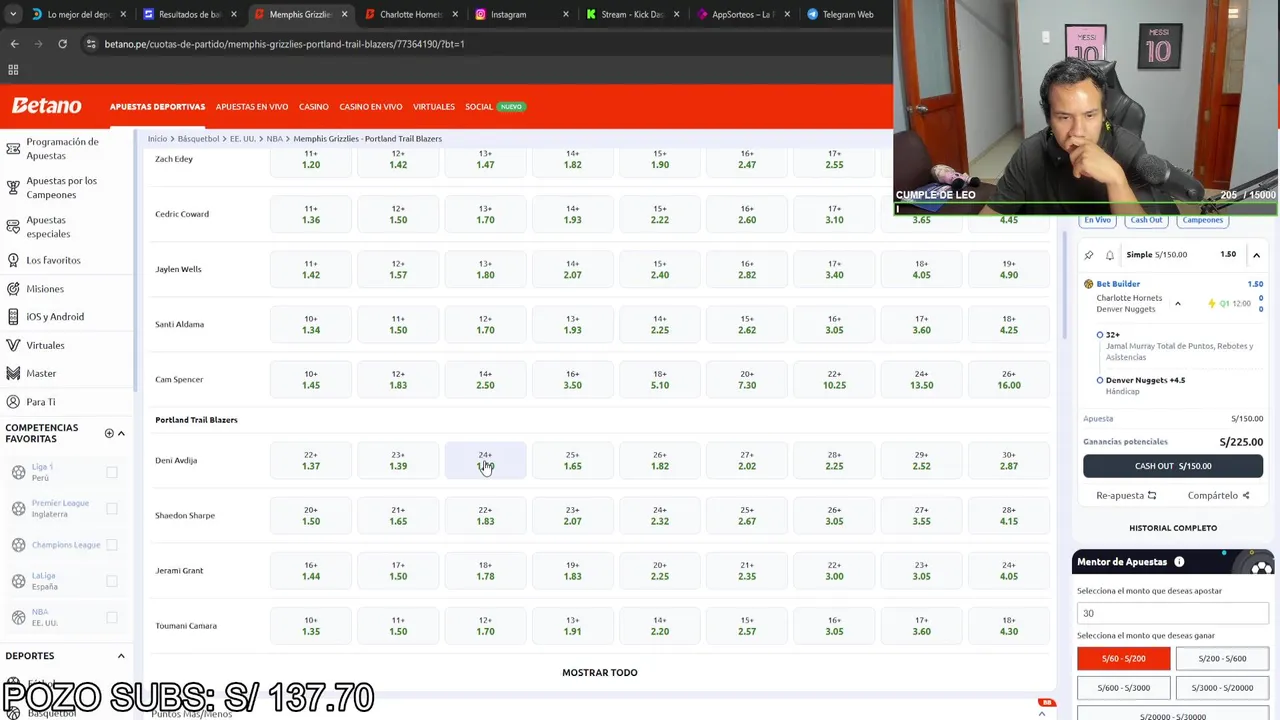Choose S/200 - S/600 win range
Image resolution: width=1280 pixels, height=720 pixels.
pyautogui.click(x=1222, y=659)
